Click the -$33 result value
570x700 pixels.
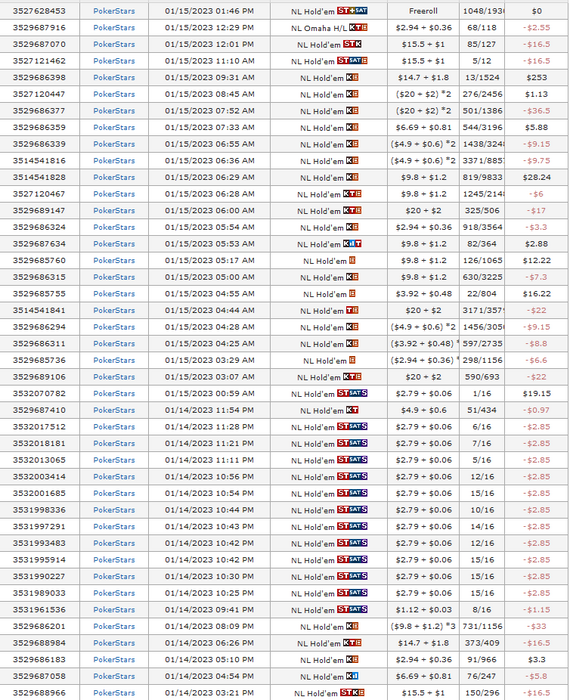pos(537,626)
